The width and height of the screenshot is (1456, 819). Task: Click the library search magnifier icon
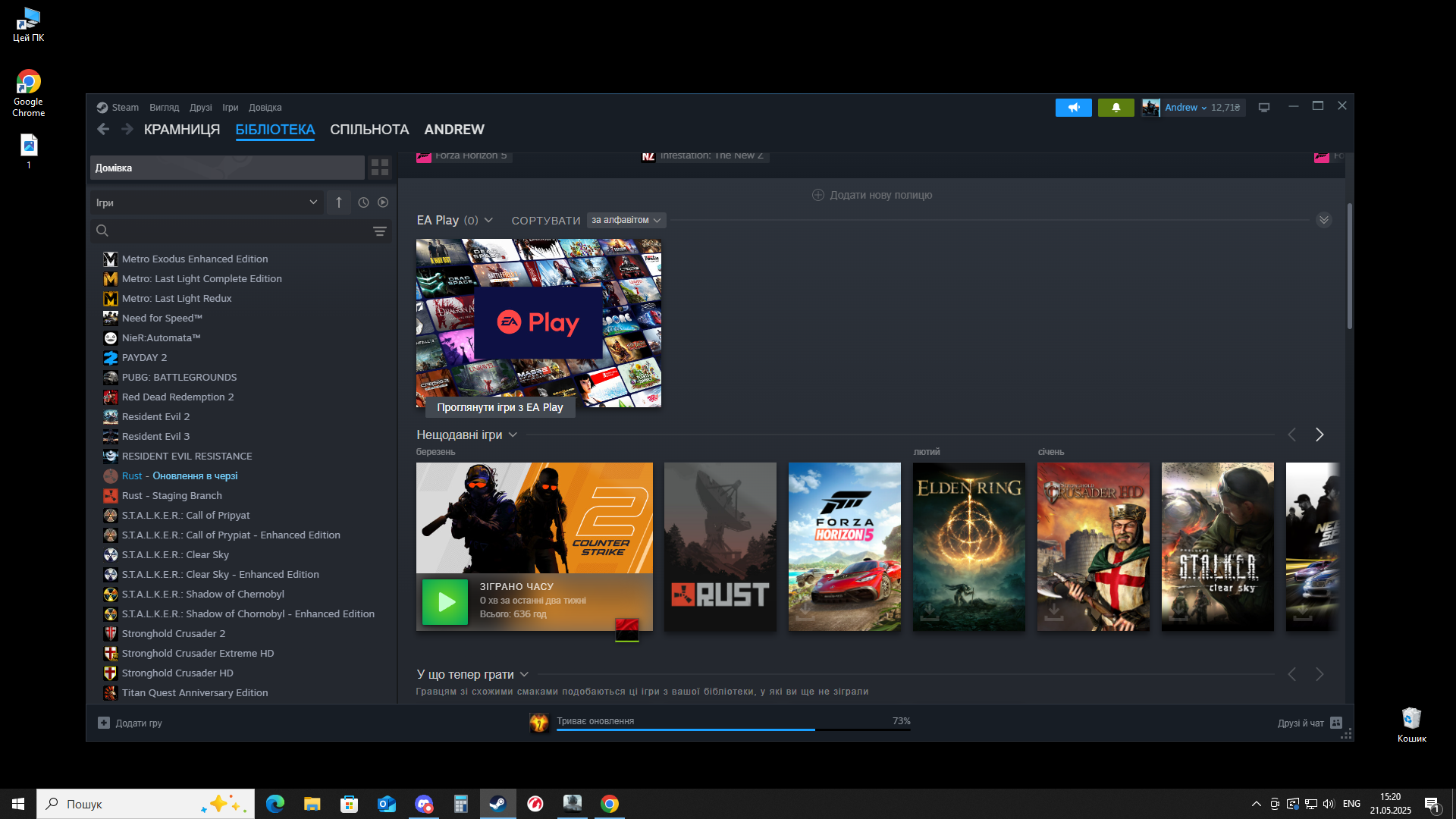[x=102, y=231]
